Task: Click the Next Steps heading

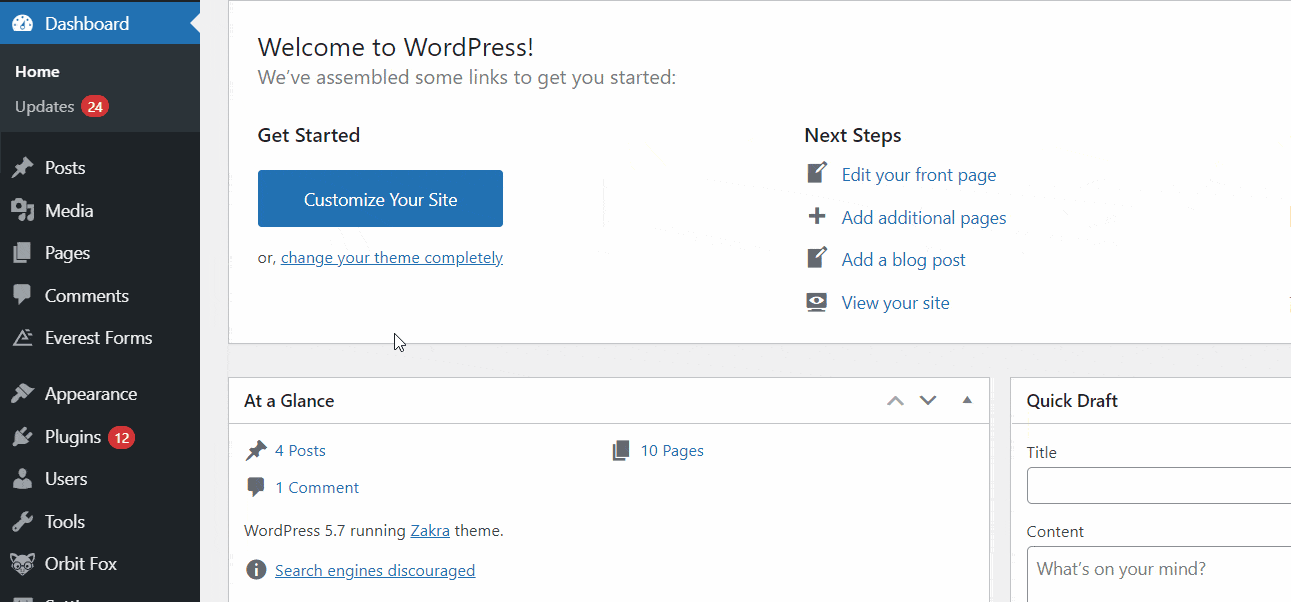Action: click(x=853, y=135)
